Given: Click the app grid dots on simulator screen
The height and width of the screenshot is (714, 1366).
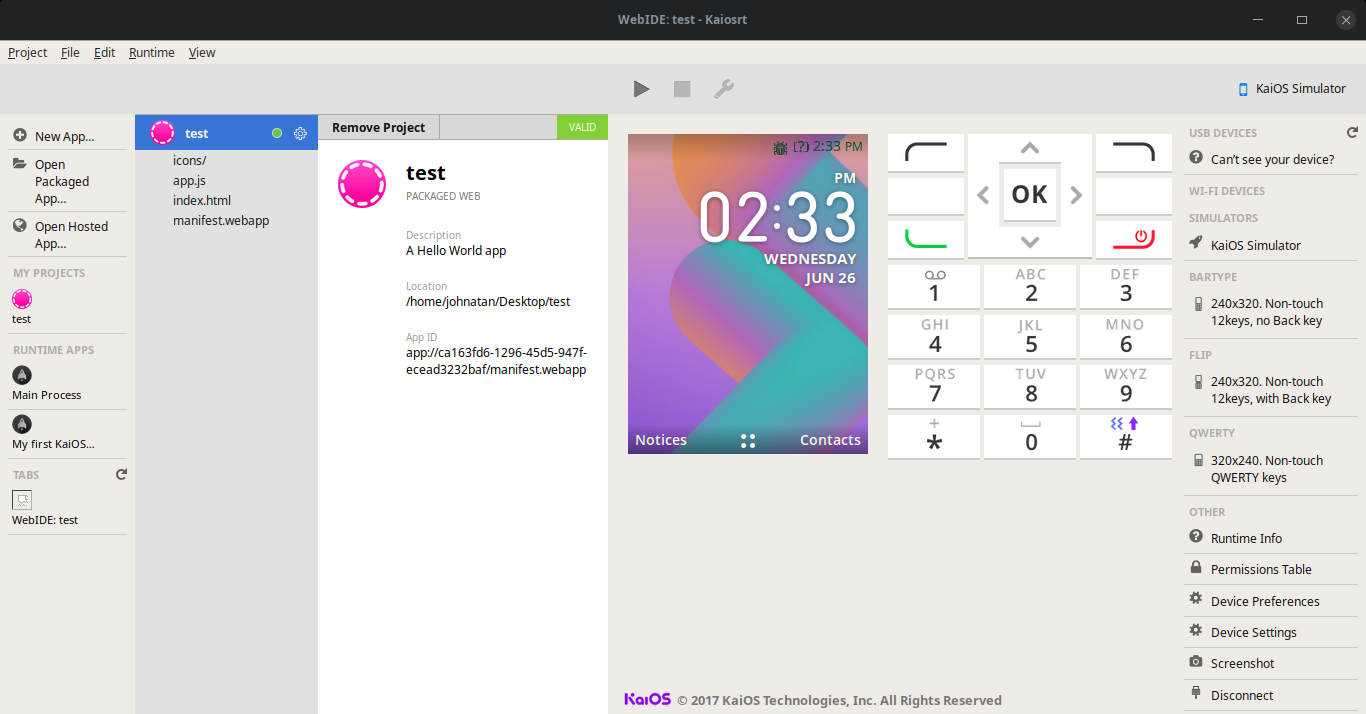Looking at the screenshot, I should [x=748, y=441].
